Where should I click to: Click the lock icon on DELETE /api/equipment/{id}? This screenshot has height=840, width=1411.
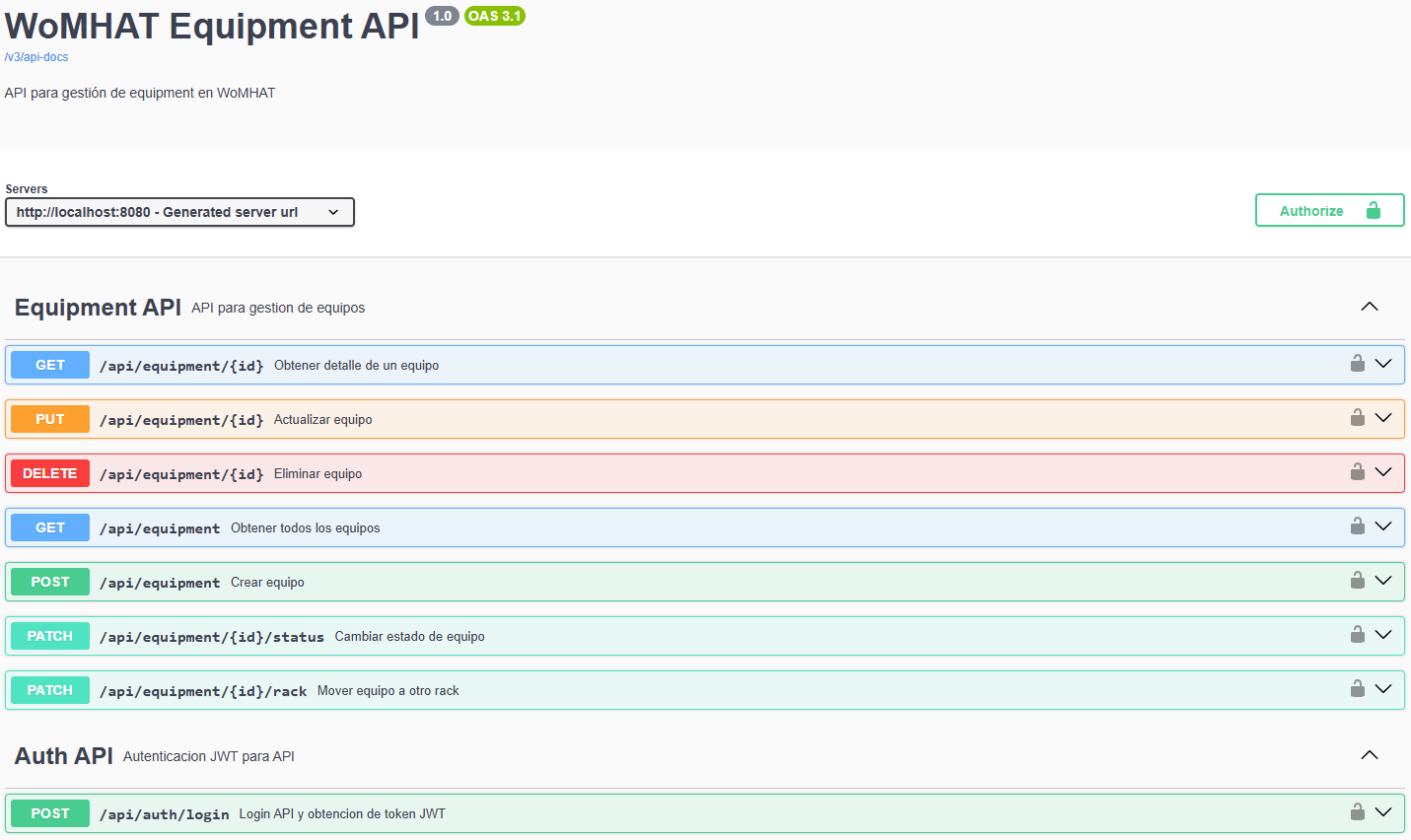(x=1358, y=472)
